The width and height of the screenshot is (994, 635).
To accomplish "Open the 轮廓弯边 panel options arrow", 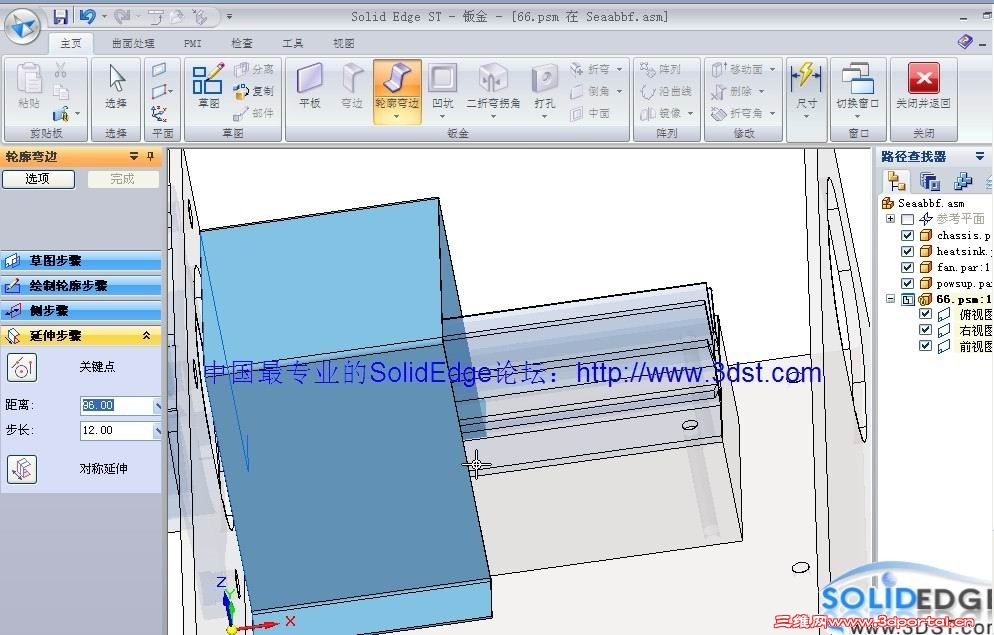I will (134, 157).
